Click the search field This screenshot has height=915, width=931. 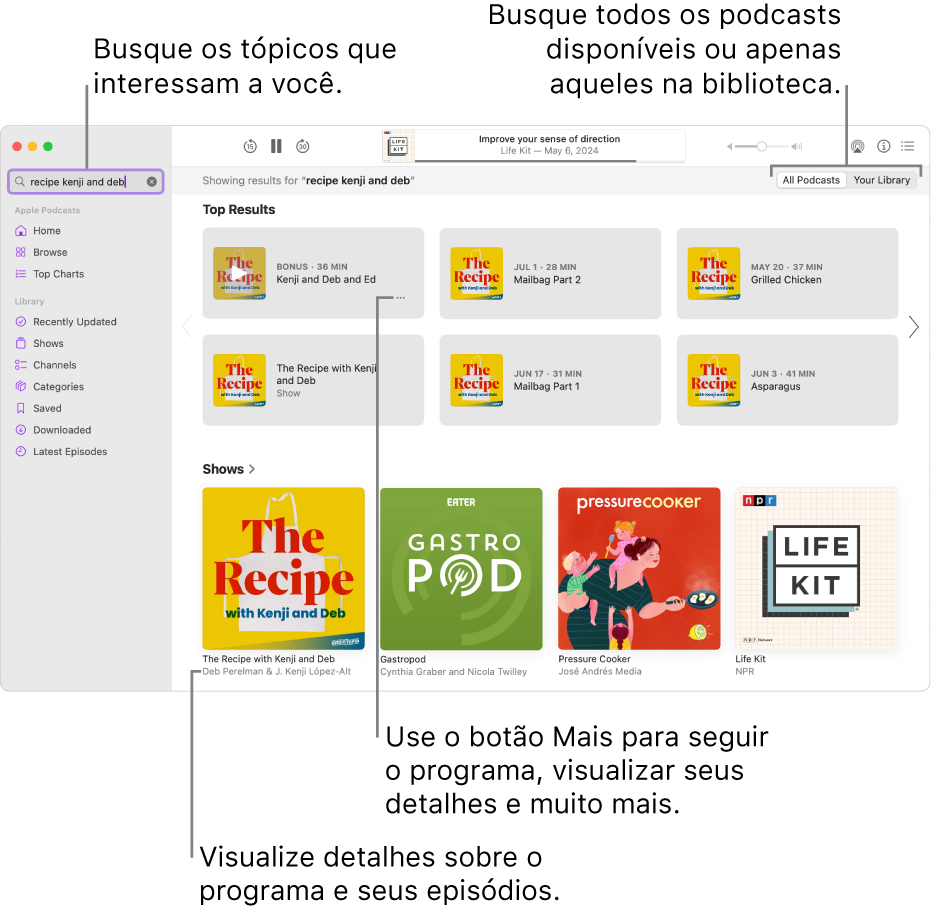pos(86,182)
